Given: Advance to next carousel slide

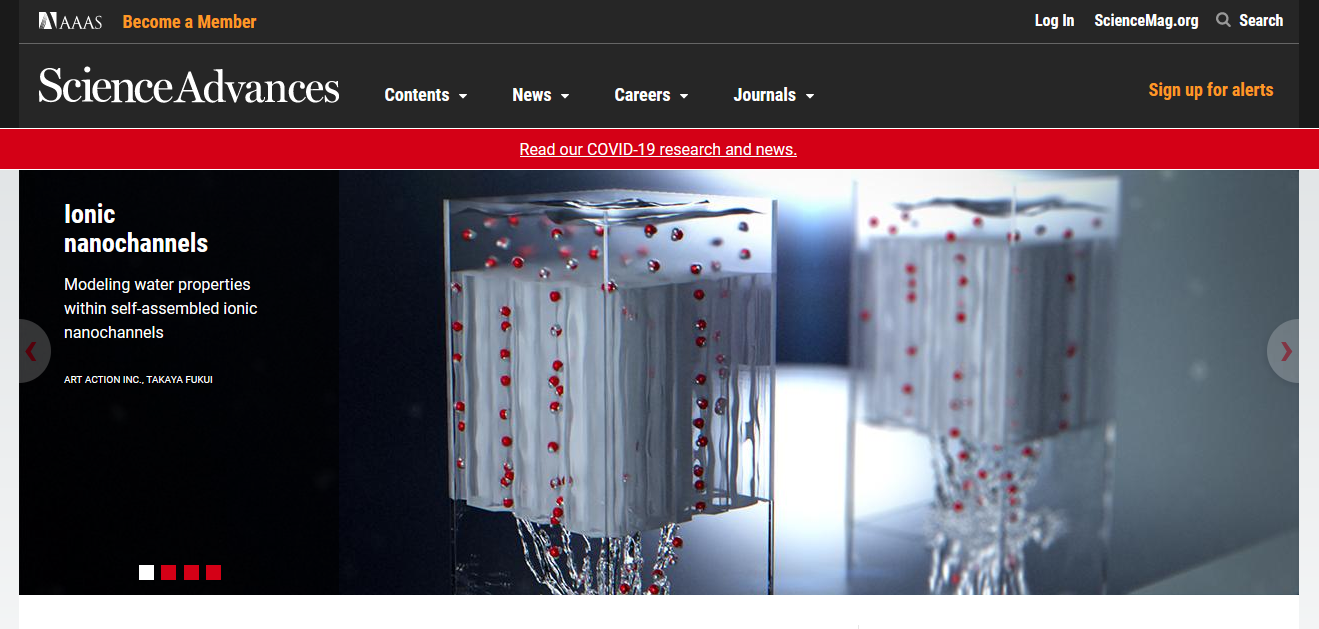Looking at the screenshot, I should click(x=1285, y=351).
